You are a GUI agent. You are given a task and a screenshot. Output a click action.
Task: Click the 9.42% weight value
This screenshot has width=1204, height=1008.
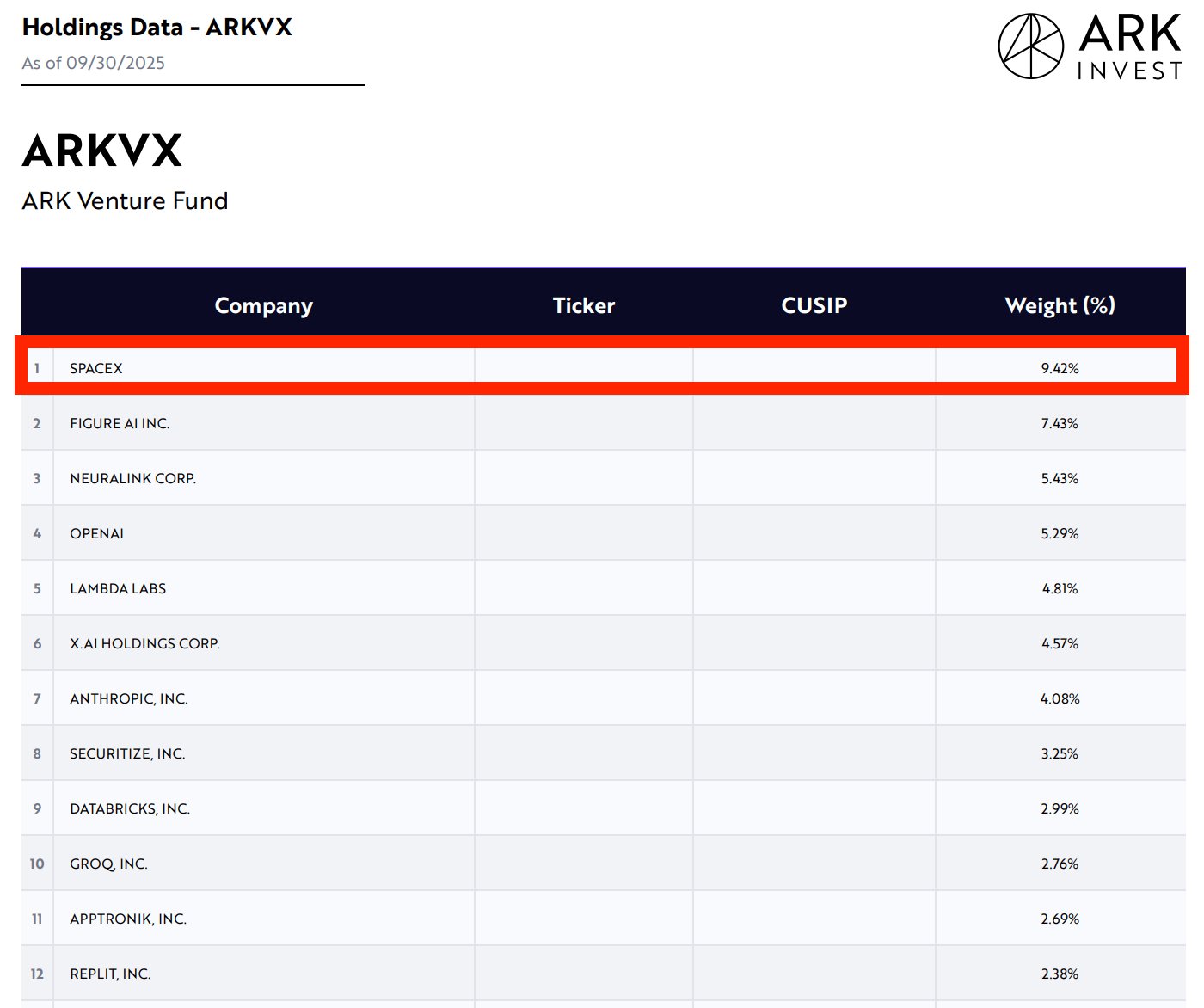tap(1060, 368)
